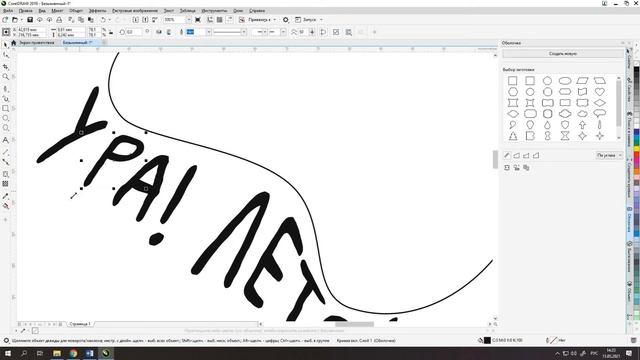Toggle the lock ratio padlock
The height and width of the screenshot is (360, 640).
click(x=111, y=32)
